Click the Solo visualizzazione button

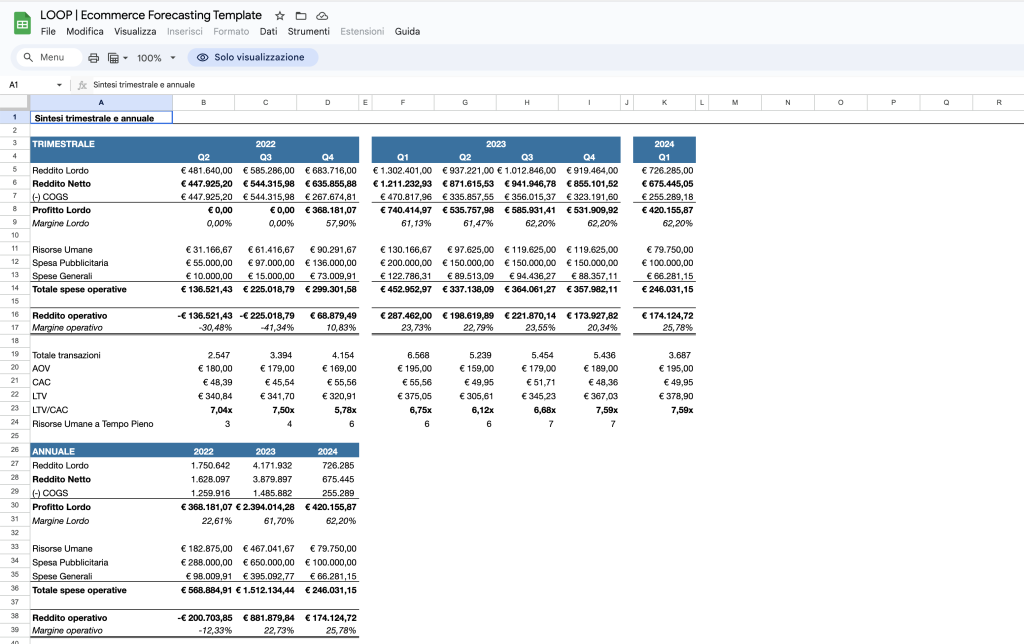[x=253, y=57]
